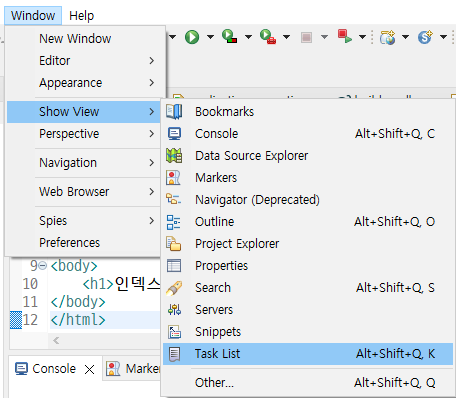Select Data Source Explorer view

click(x=308, y=156)
